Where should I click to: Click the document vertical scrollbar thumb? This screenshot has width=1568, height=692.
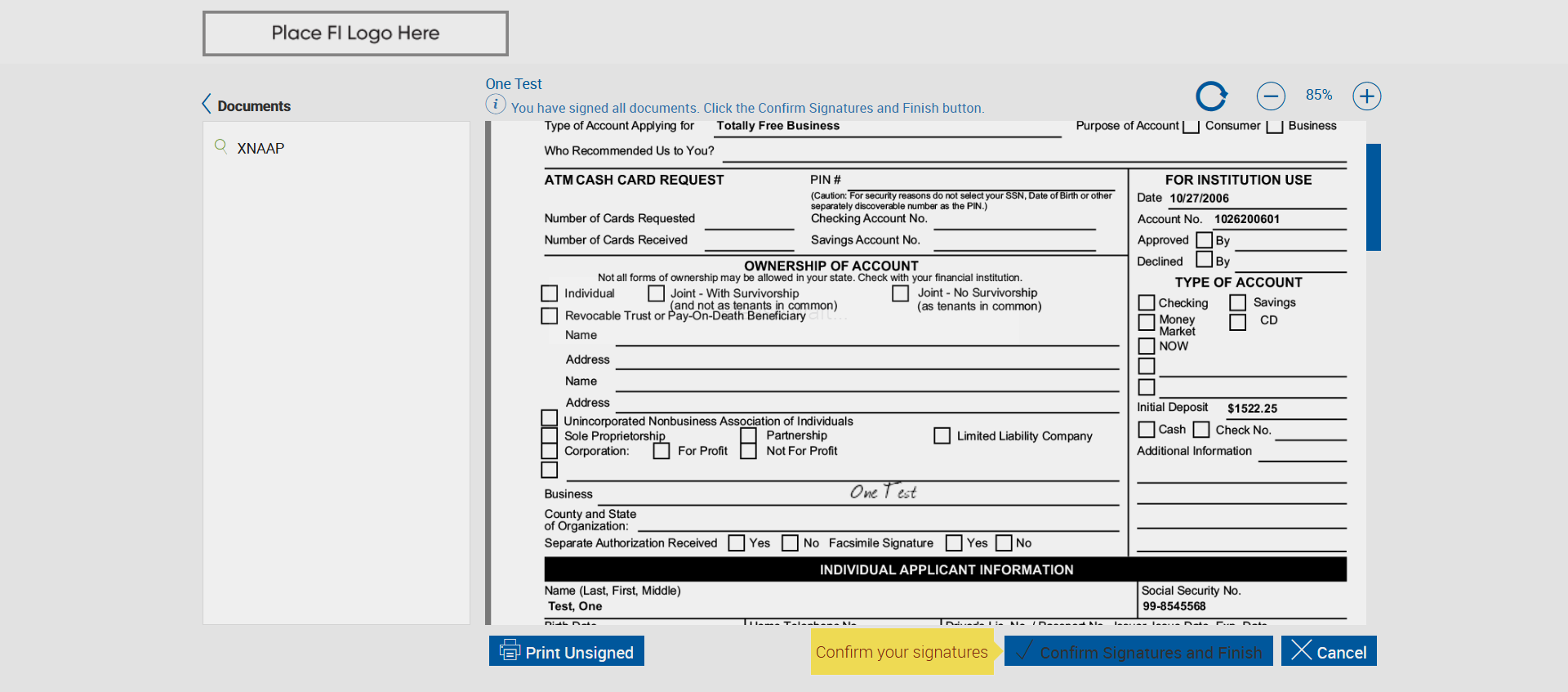click(1374, 197)
